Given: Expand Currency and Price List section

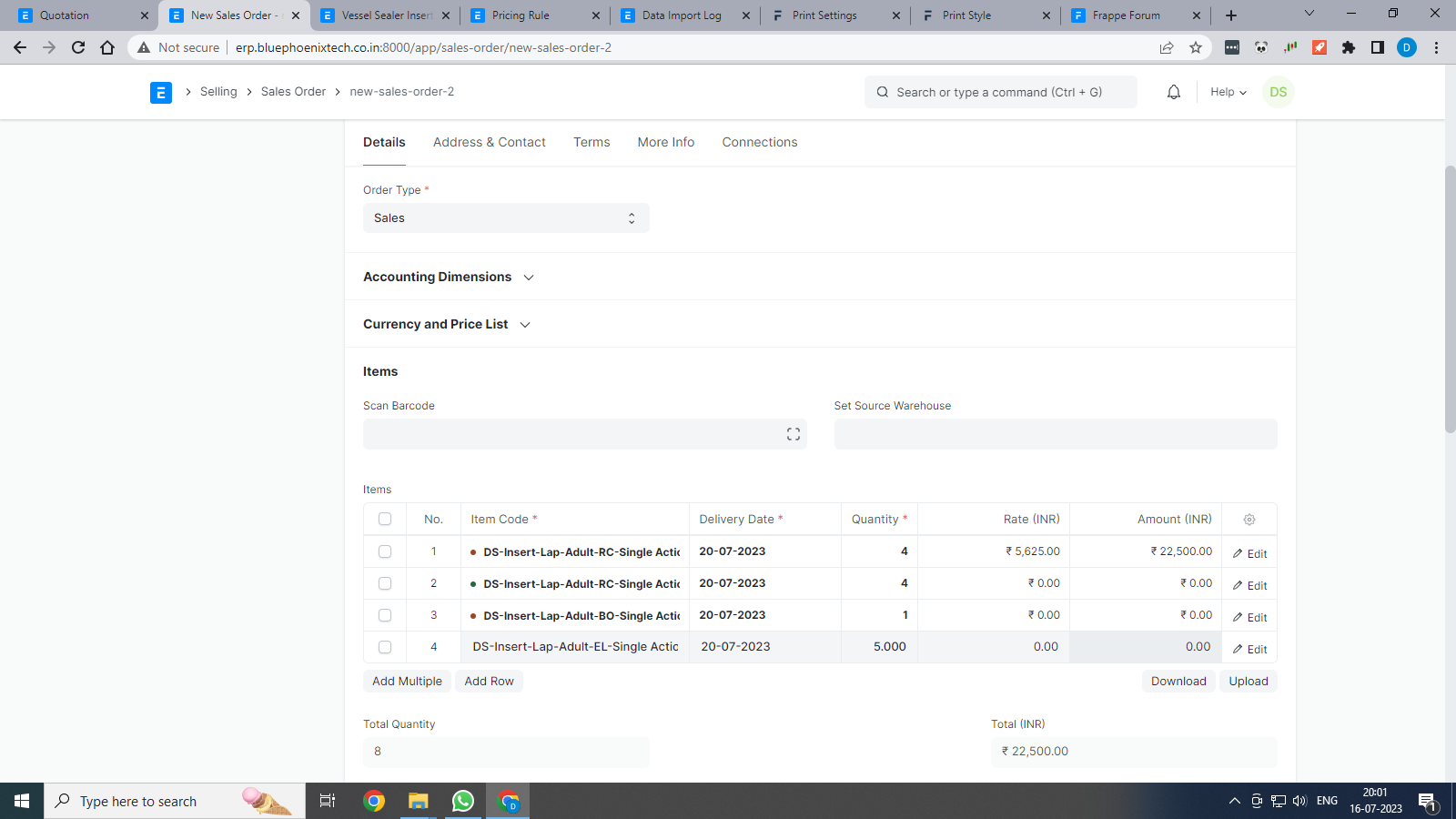Looking at the screenshot, I should (x=447, y=324).
